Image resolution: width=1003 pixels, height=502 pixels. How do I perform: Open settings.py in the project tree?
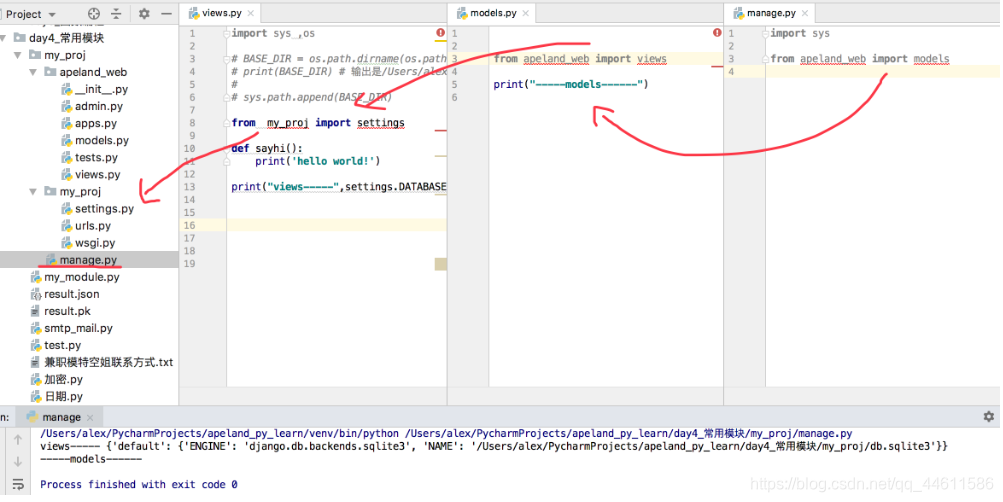(104, 209)
